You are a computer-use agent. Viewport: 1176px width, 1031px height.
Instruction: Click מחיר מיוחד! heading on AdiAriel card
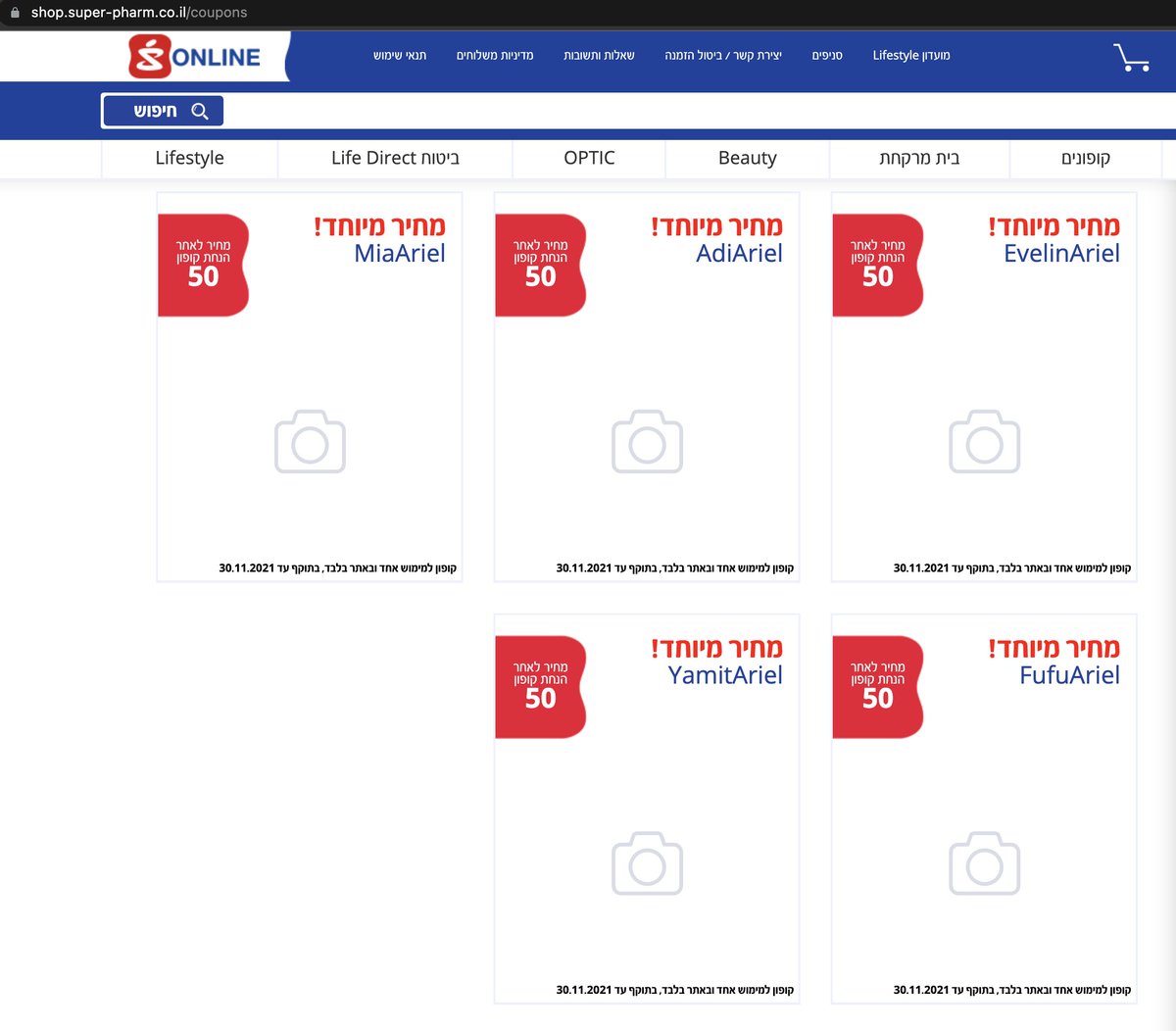click(x=716, y=226)
